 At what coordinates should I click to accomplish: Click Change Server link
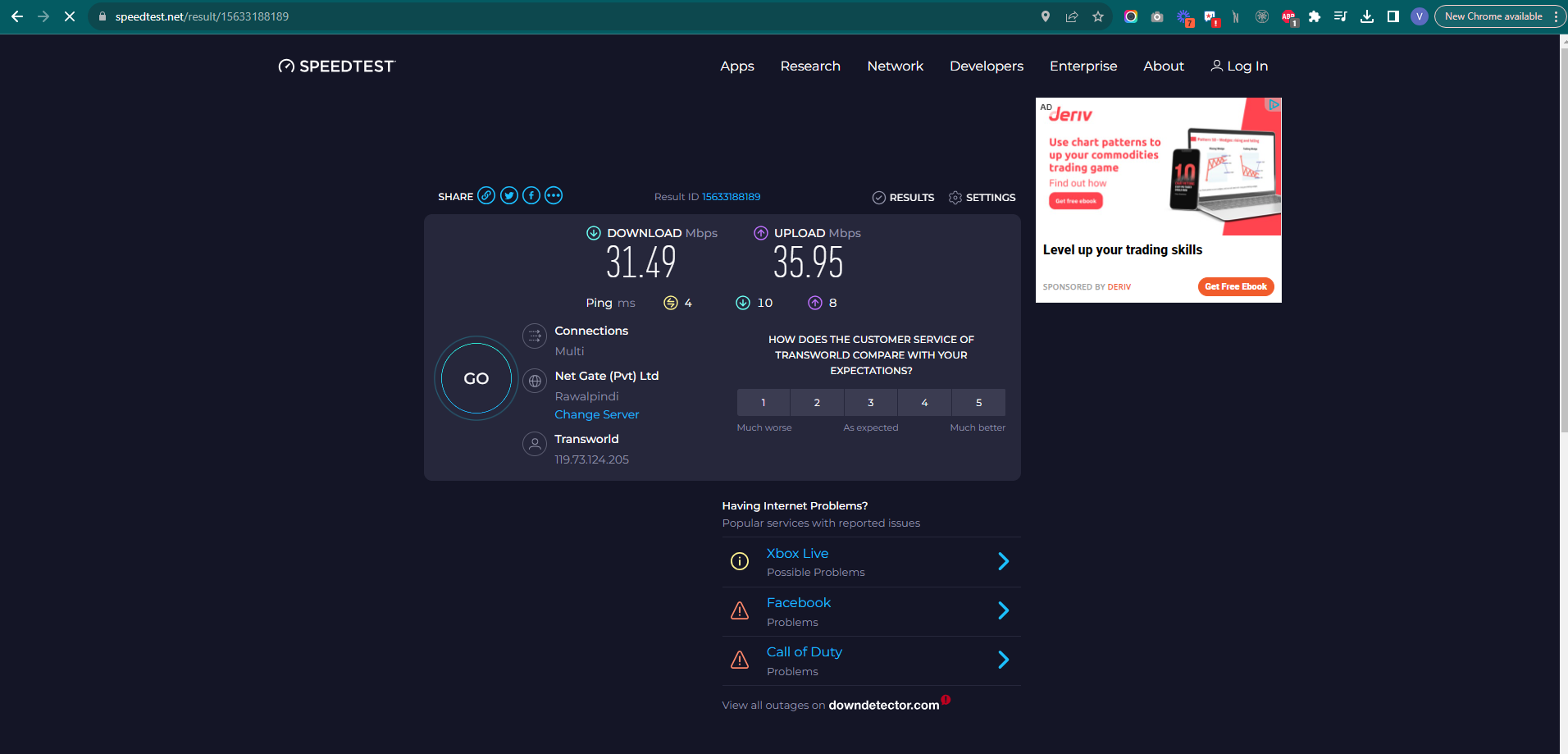(x=597, y=415)
